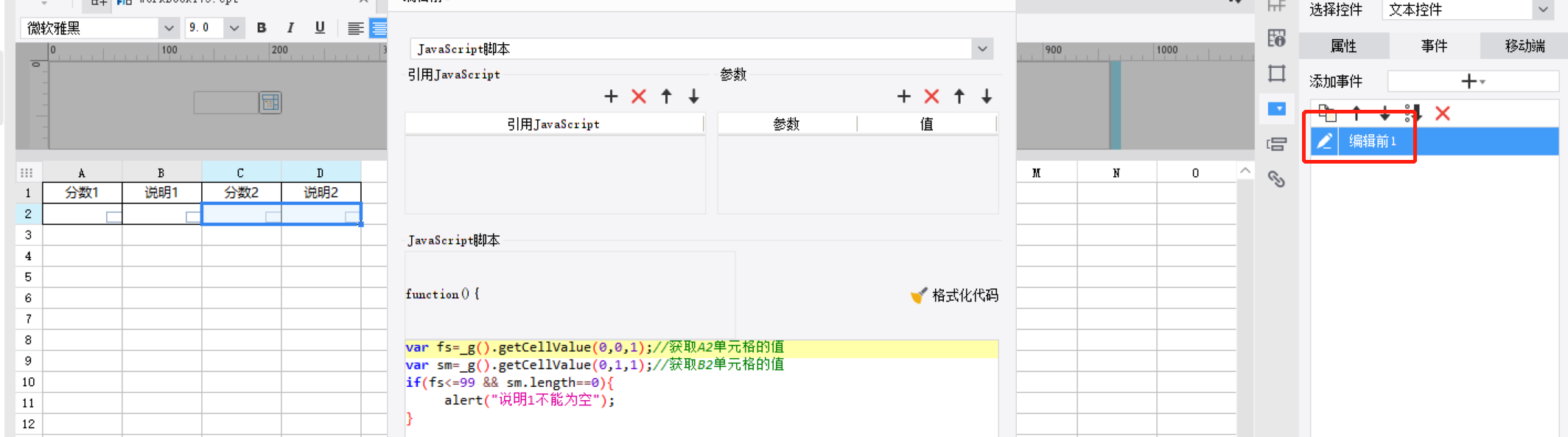Move referenced JavaScript entry up
The width and height of the screenshot is (1568, 437).
coord(666,96)
